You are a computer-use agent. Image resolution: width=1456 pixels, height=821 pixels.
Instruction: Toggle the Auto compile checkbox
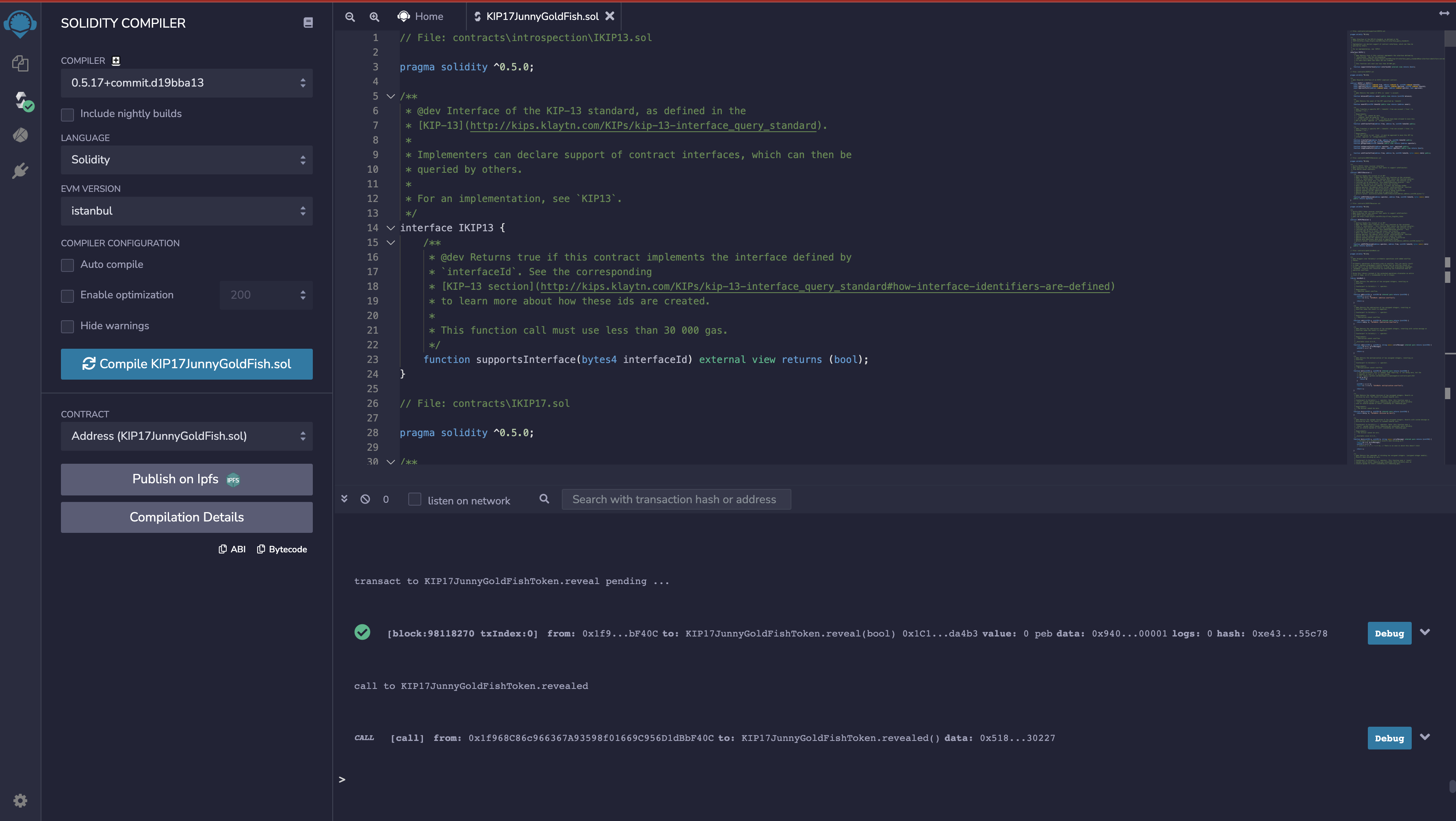click(x=67, y=265)
